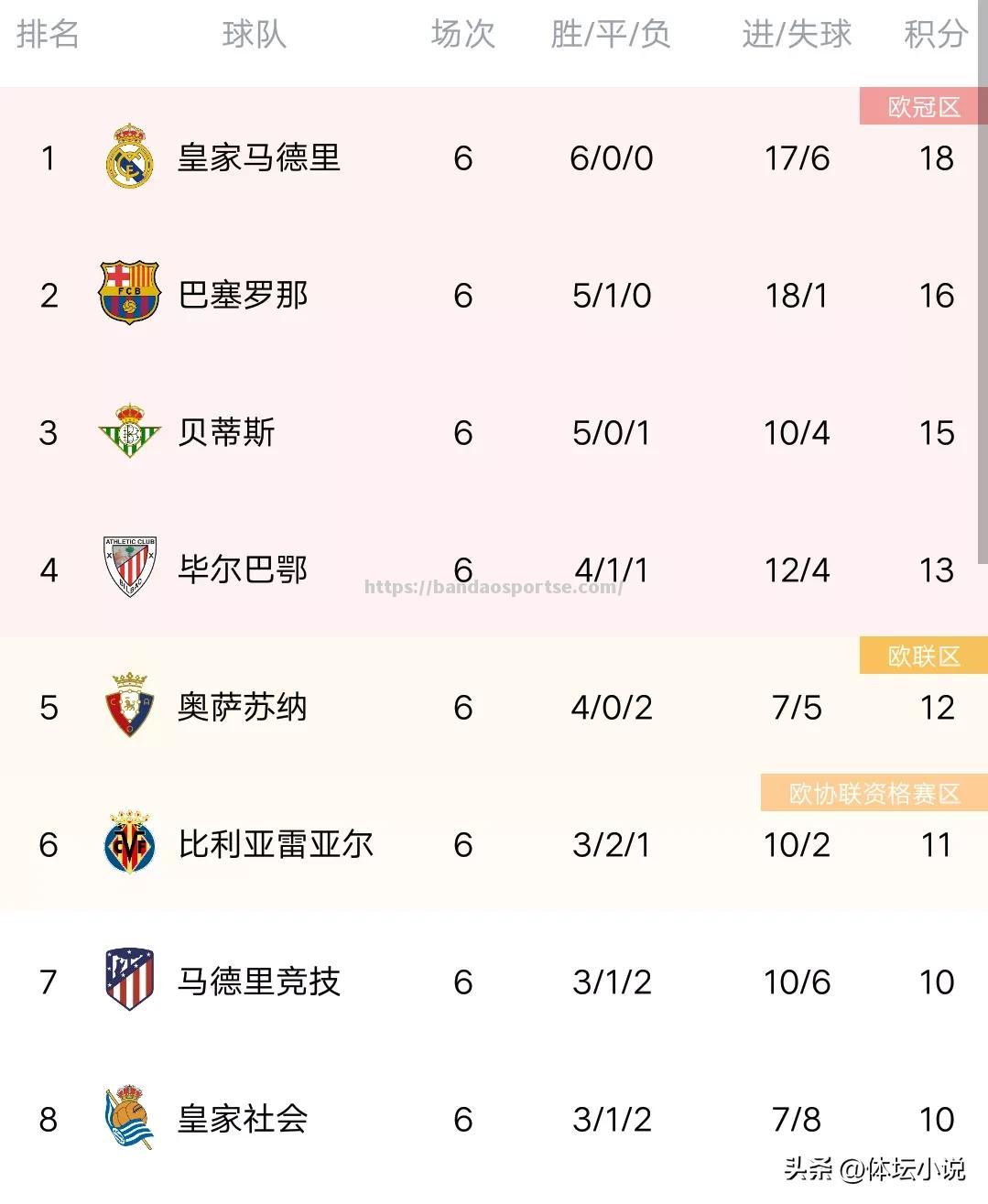Click the 欧协联资格赛区 zone tag
The height and width of the screenshot is (1204, 988).
874,793
